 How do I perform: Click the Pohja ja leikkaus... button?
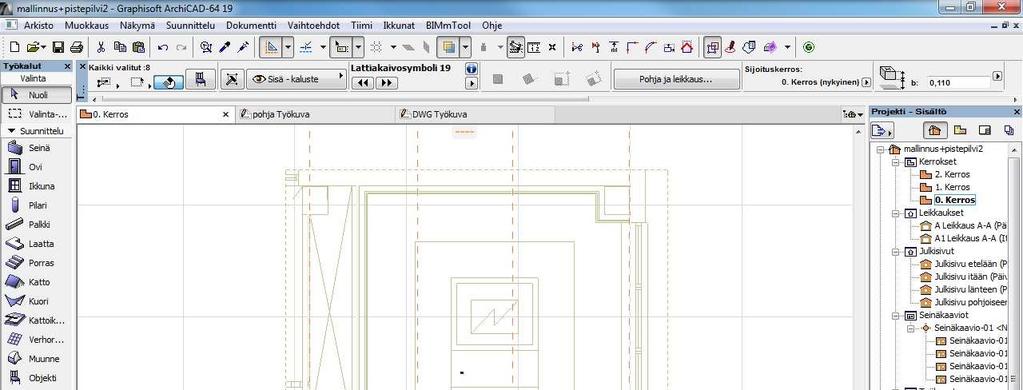[676, 79]
